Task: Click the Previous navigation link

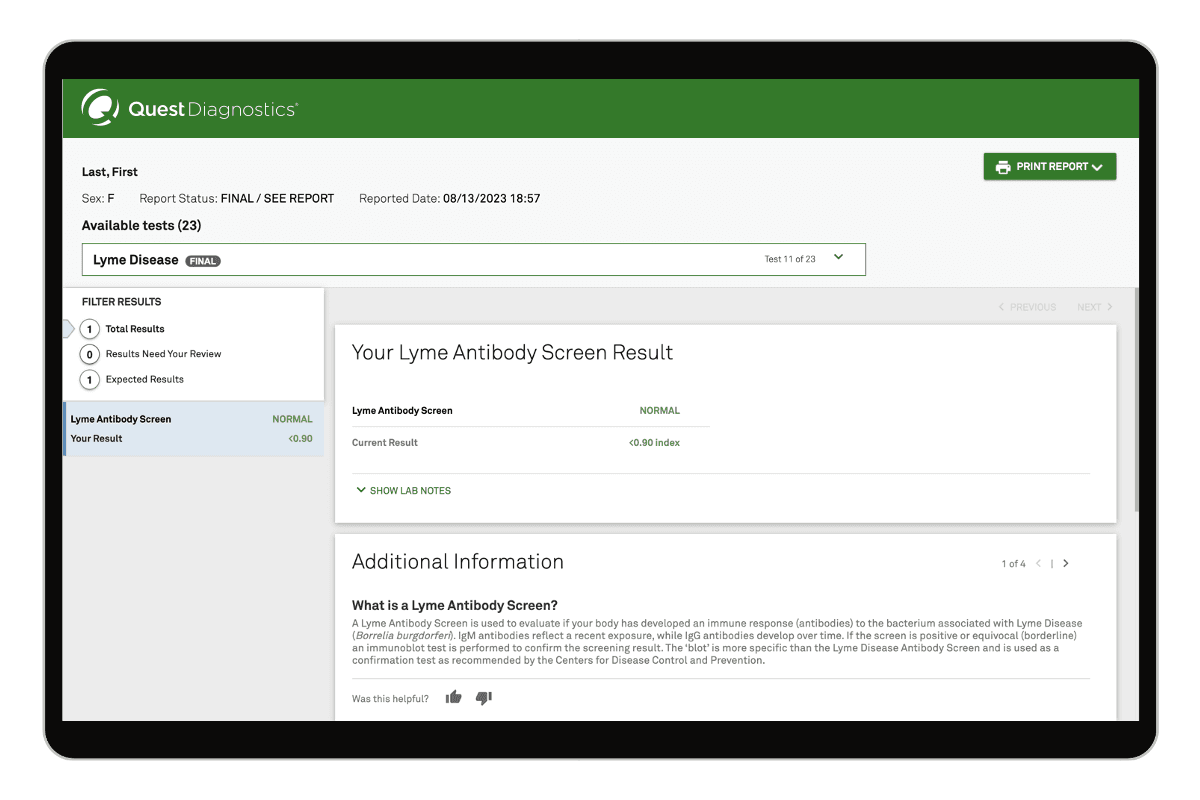Action: coord(1027,307)
